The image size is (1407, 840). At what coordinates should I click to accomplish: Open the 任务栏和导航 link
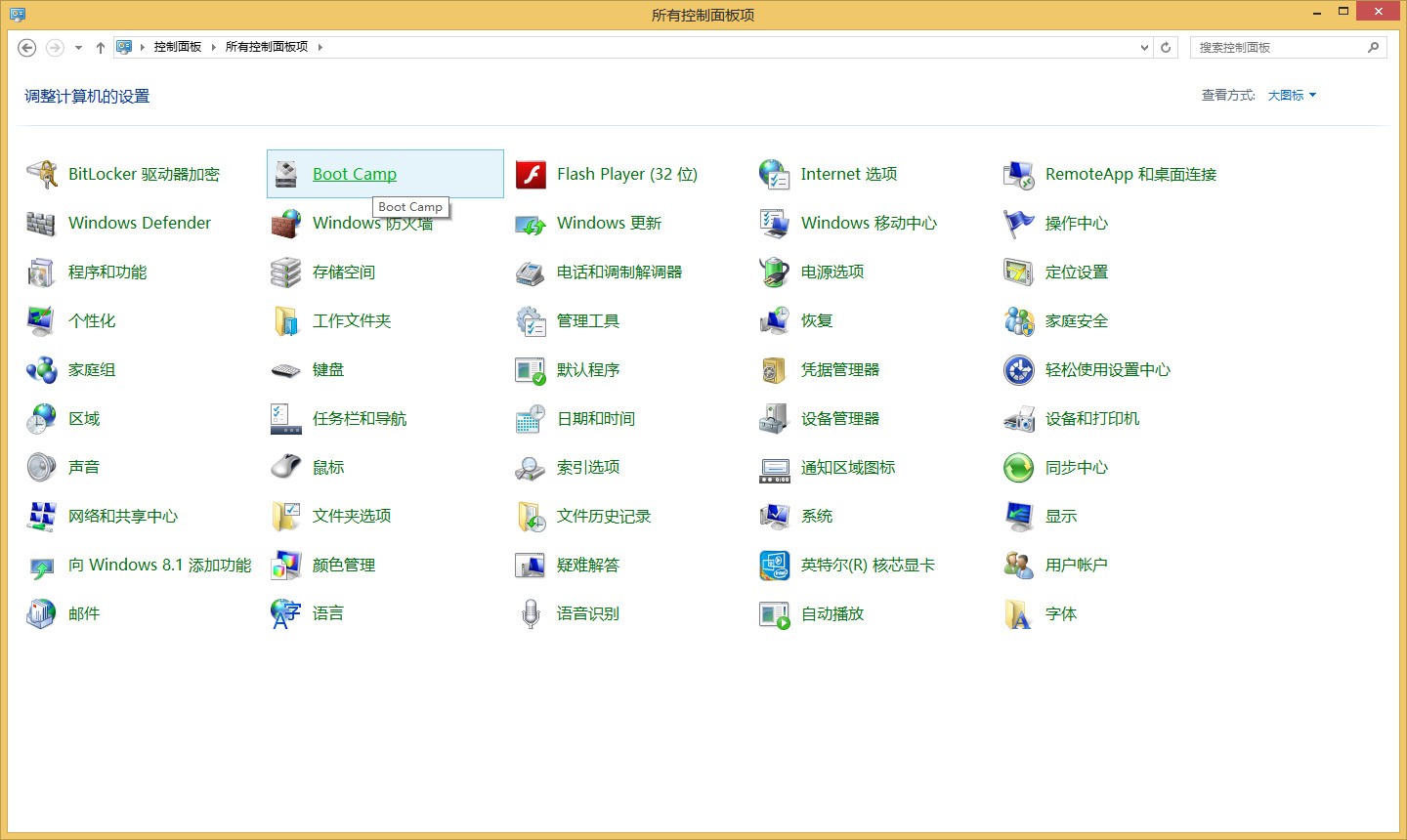click(360, 418)
